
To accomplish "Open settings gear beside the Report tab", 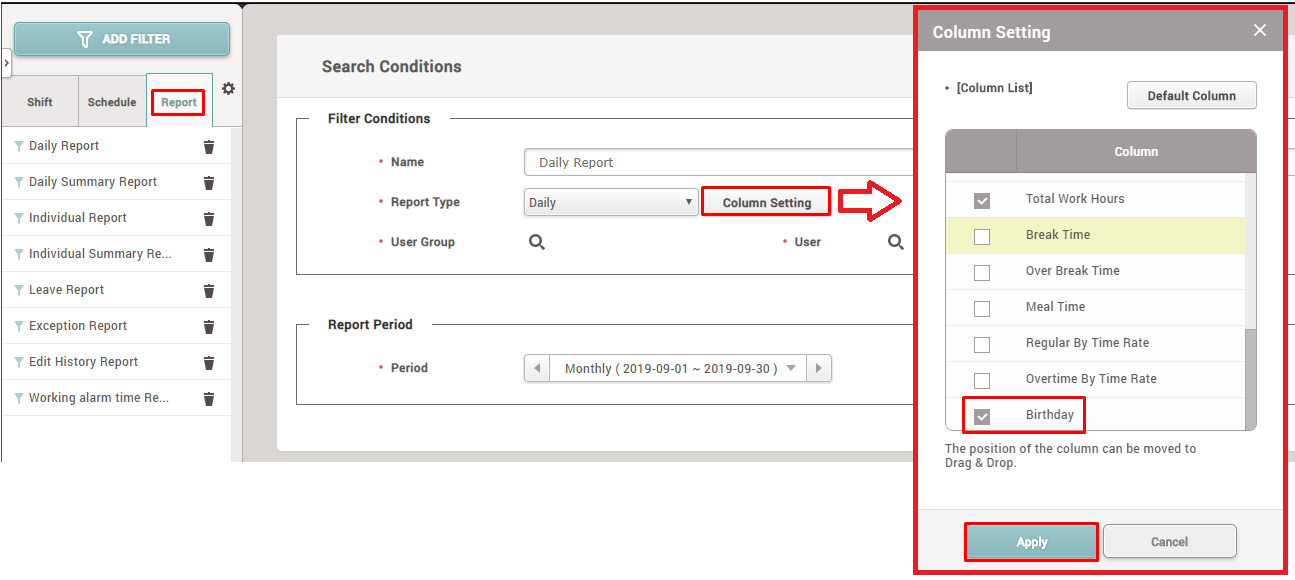I will pos(228,89).
